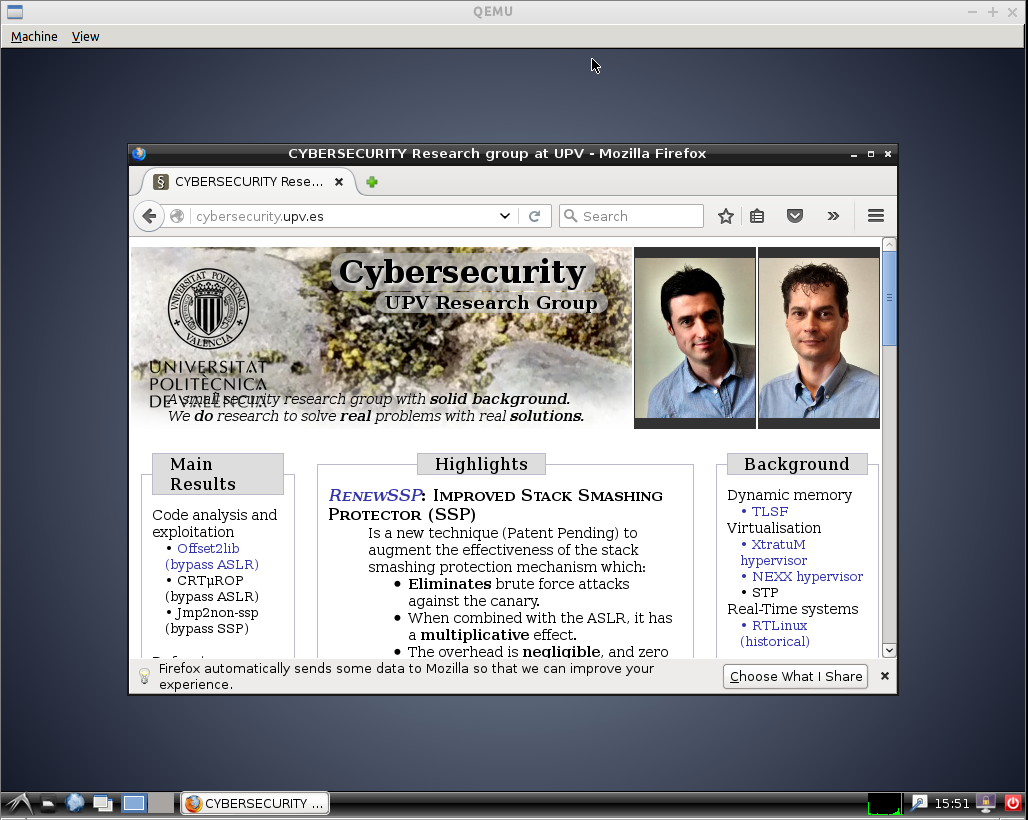Viewport: 1028px width, 820px height.
Task: Expand the URL bar history dropdown
Action: coord(505,216)
